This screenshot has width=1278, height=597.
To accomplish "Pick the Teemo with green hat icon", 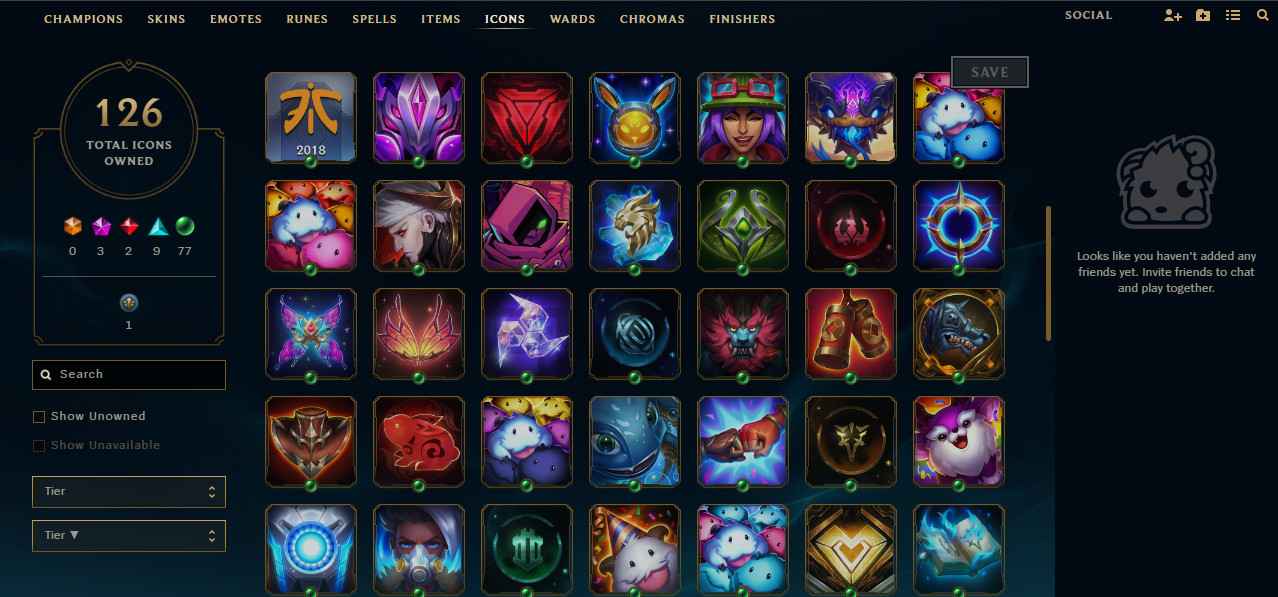I will click(x=742, y=117).
